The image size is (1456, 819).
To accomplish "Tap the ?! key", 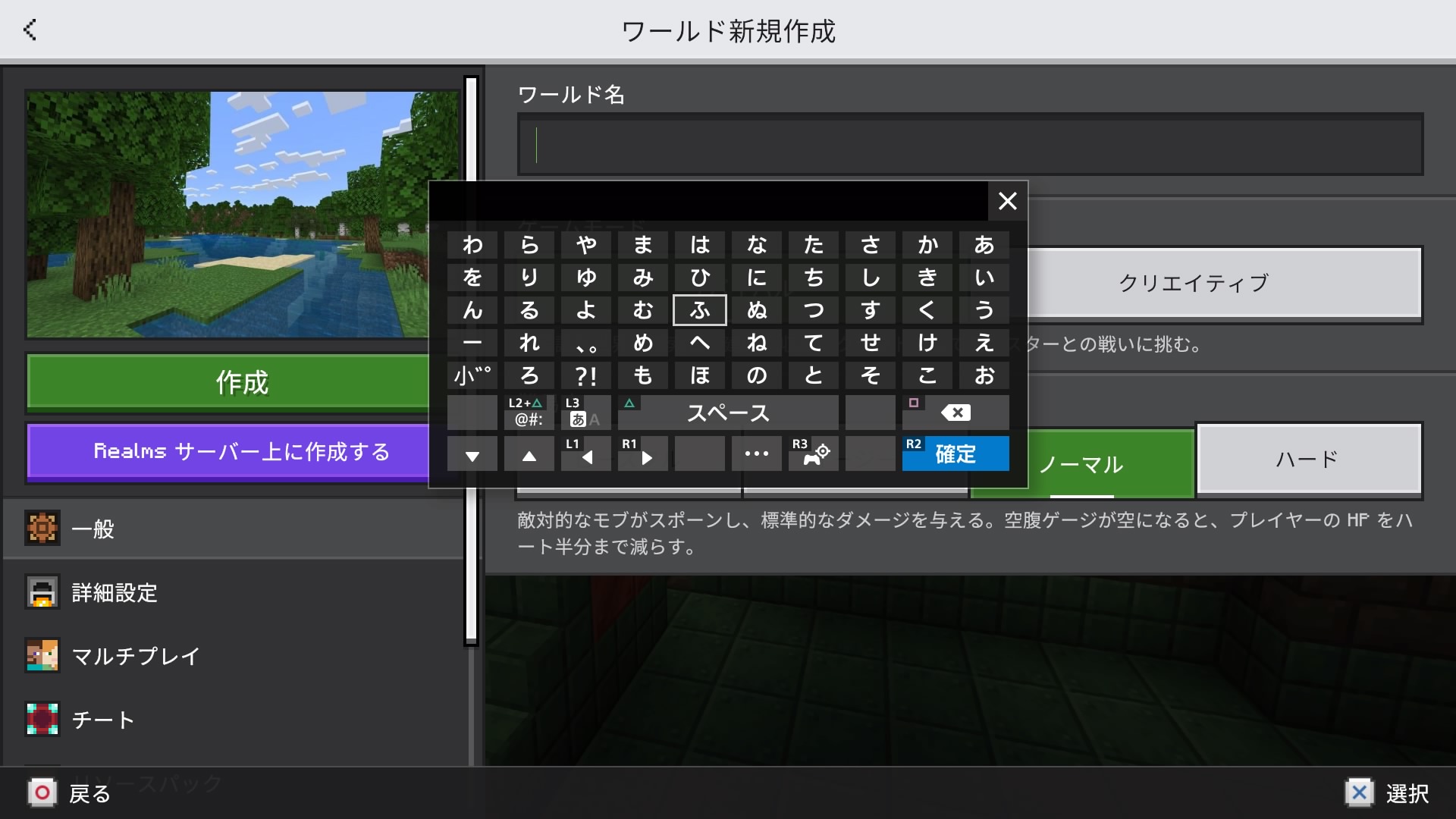I will pyautogui.click(x=585, y=375).
